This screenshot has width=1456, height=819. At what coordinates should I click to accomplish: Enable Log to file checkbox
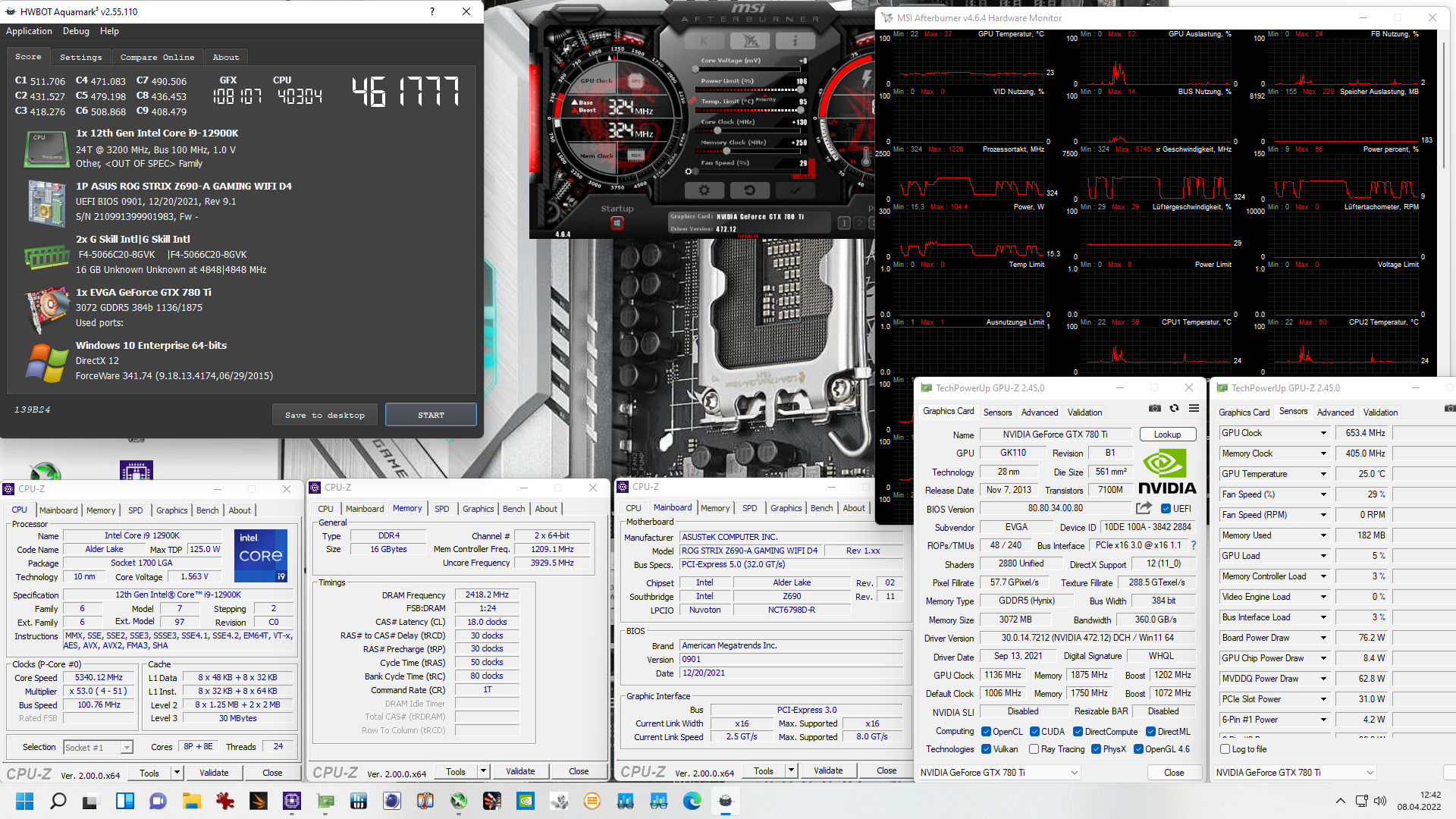1225,749
